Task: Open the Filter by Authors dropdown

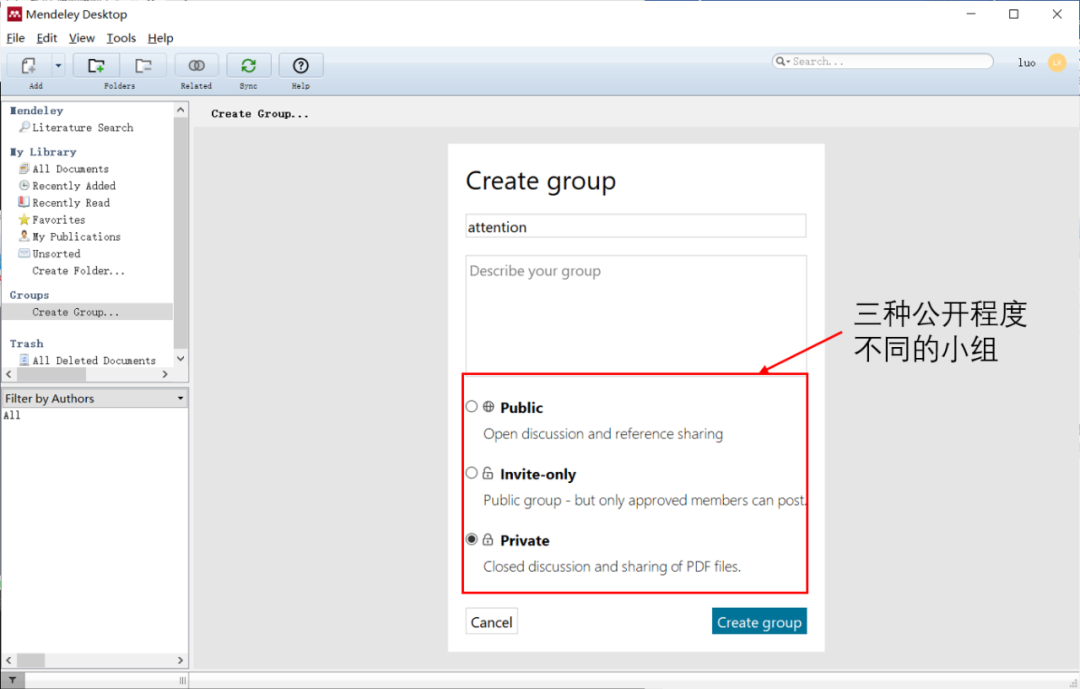Action: click(x=95, y=398)
